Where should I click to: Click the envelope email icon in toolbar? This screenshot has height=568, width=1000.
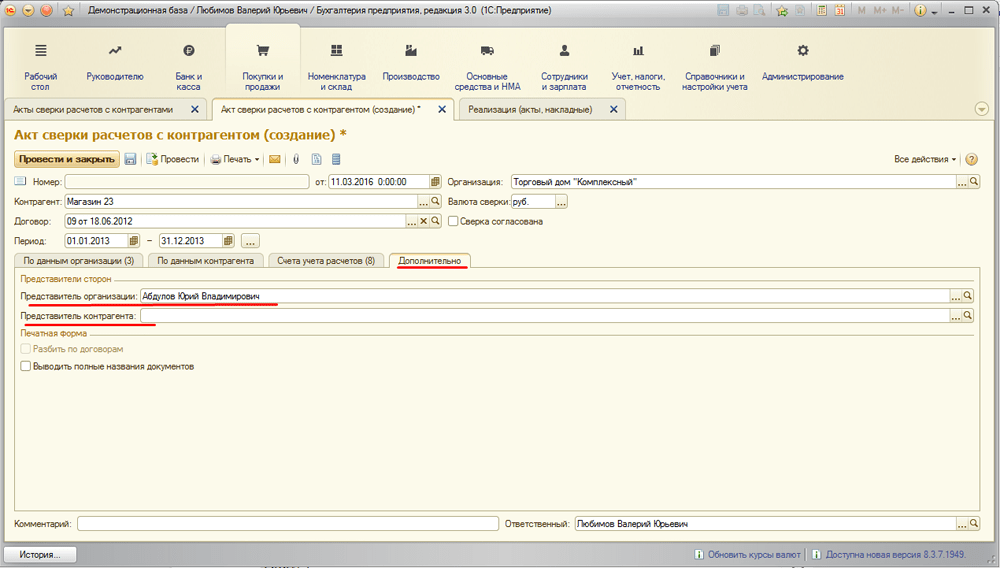click(x=275, y=159)
